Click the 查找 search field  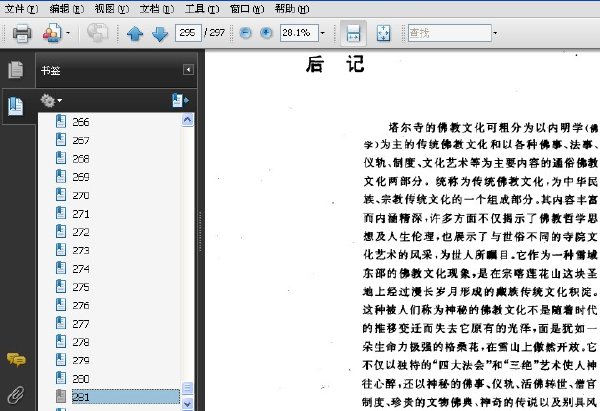pos(449,33)
